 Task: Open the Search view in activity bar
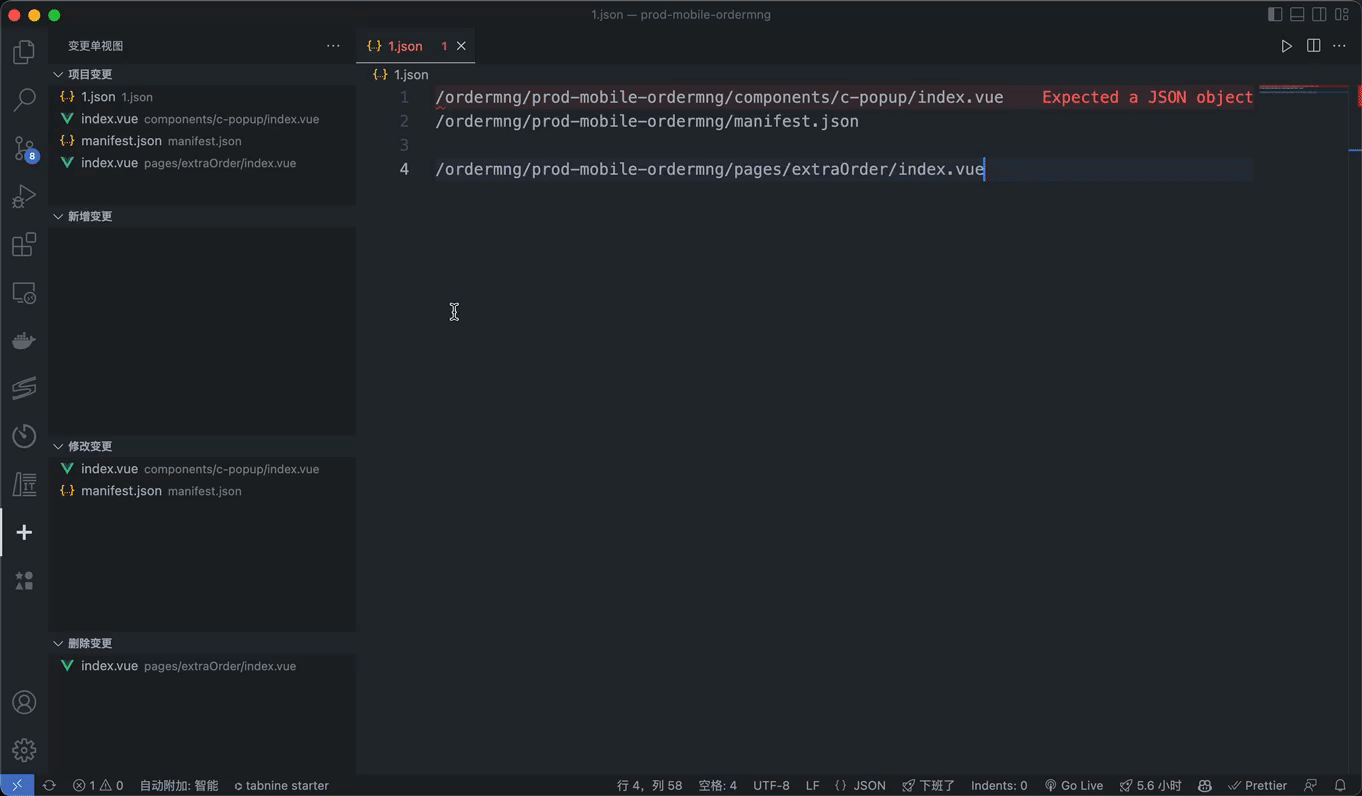(24, 100)
